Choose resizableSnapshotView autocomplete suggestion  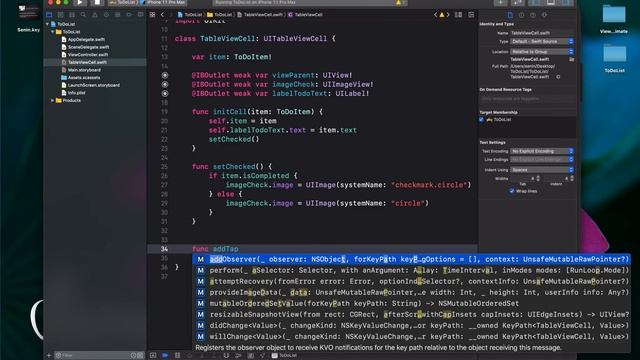click(x=411, y=314)
